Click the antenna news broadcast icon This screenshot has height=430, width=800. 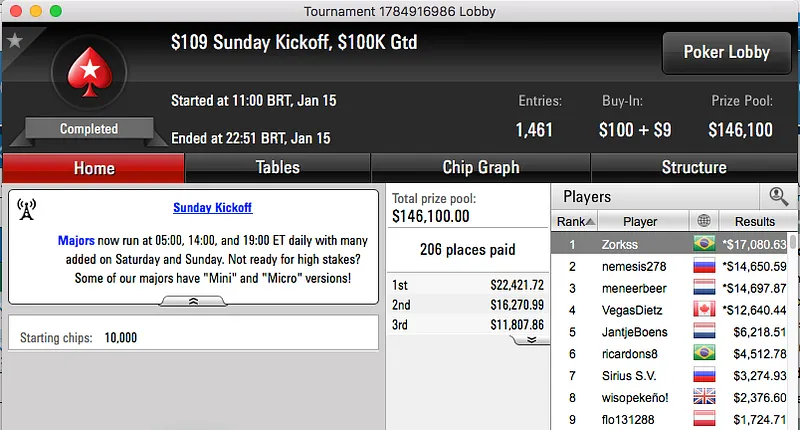27,209
